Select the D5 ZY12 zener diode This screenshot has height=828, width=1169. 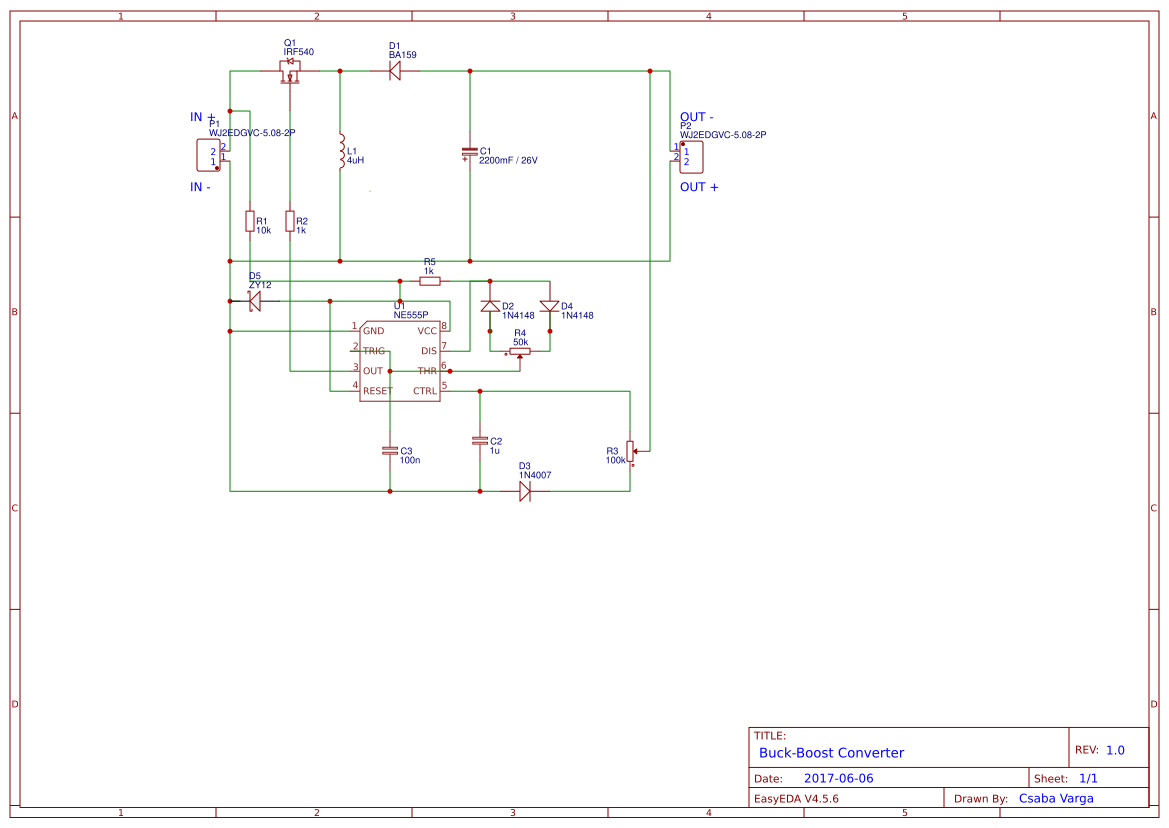pos(255,303)
